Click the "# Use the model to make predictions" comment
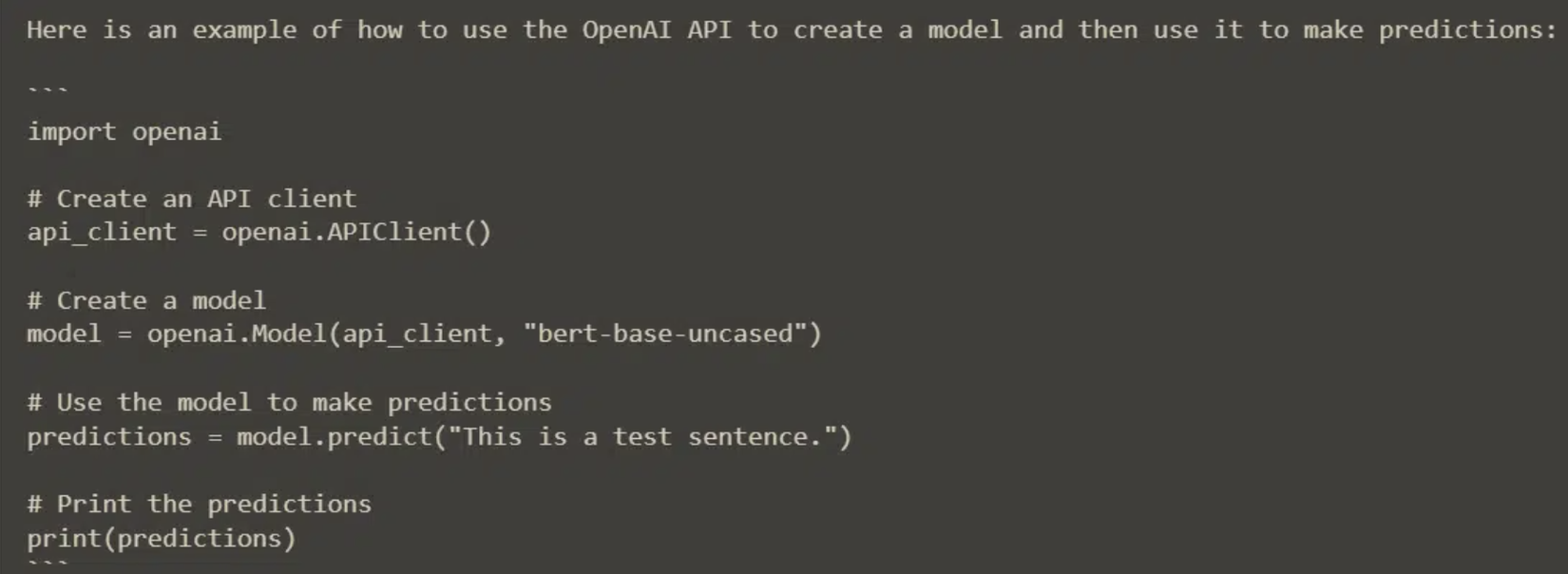The height and width of the screenshot is (574, 1568). (289, 402)
